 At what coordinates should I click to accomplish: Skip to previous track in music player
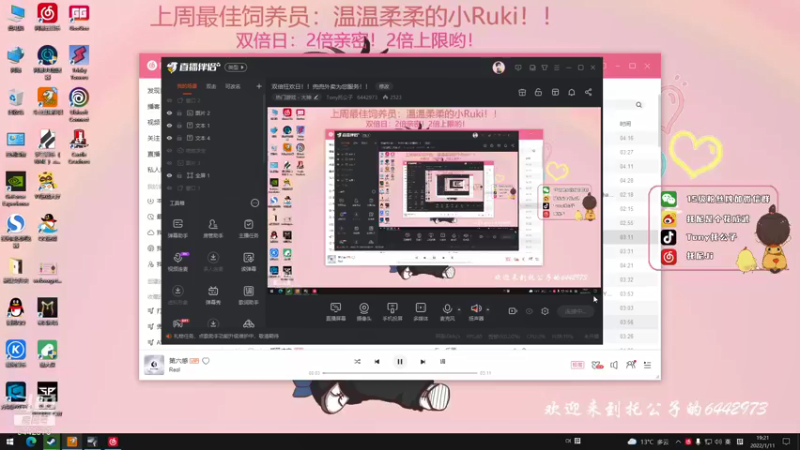pos(377,361)
